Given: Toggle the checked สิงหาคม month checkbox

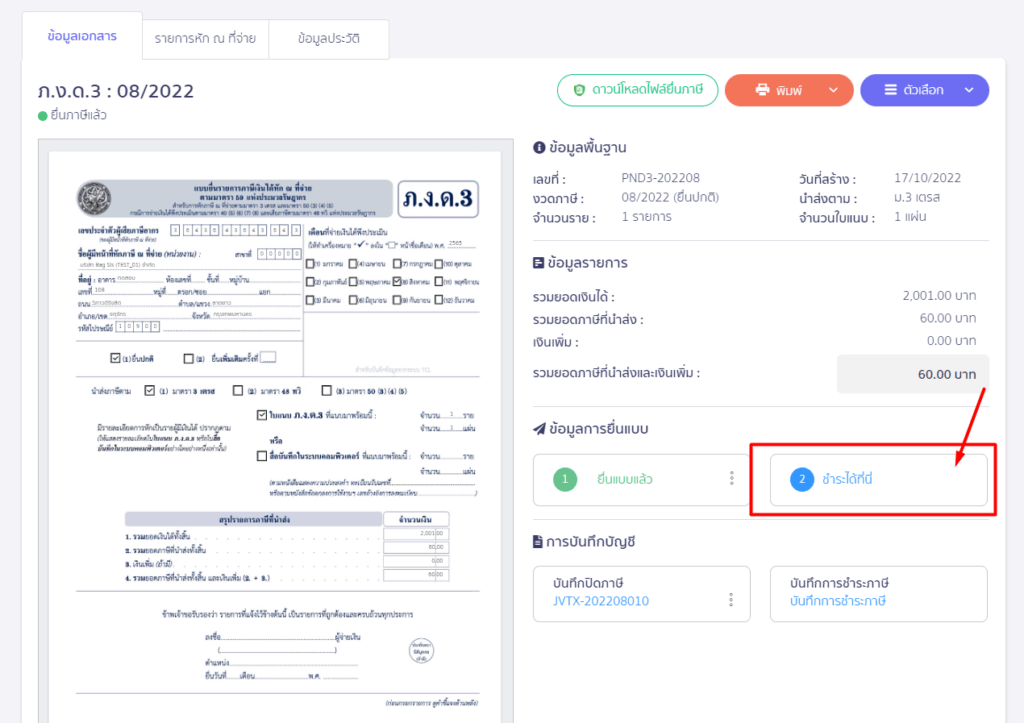Looking at the screenshot, I should click(397, 281).
